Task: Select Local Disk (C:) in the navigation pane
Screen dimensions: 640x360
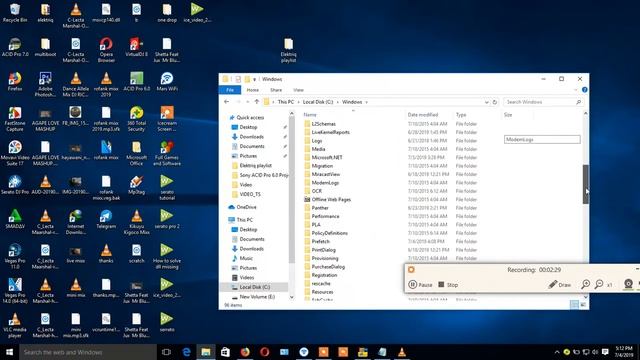Action: pyautogui.click(x=255, y=287)
